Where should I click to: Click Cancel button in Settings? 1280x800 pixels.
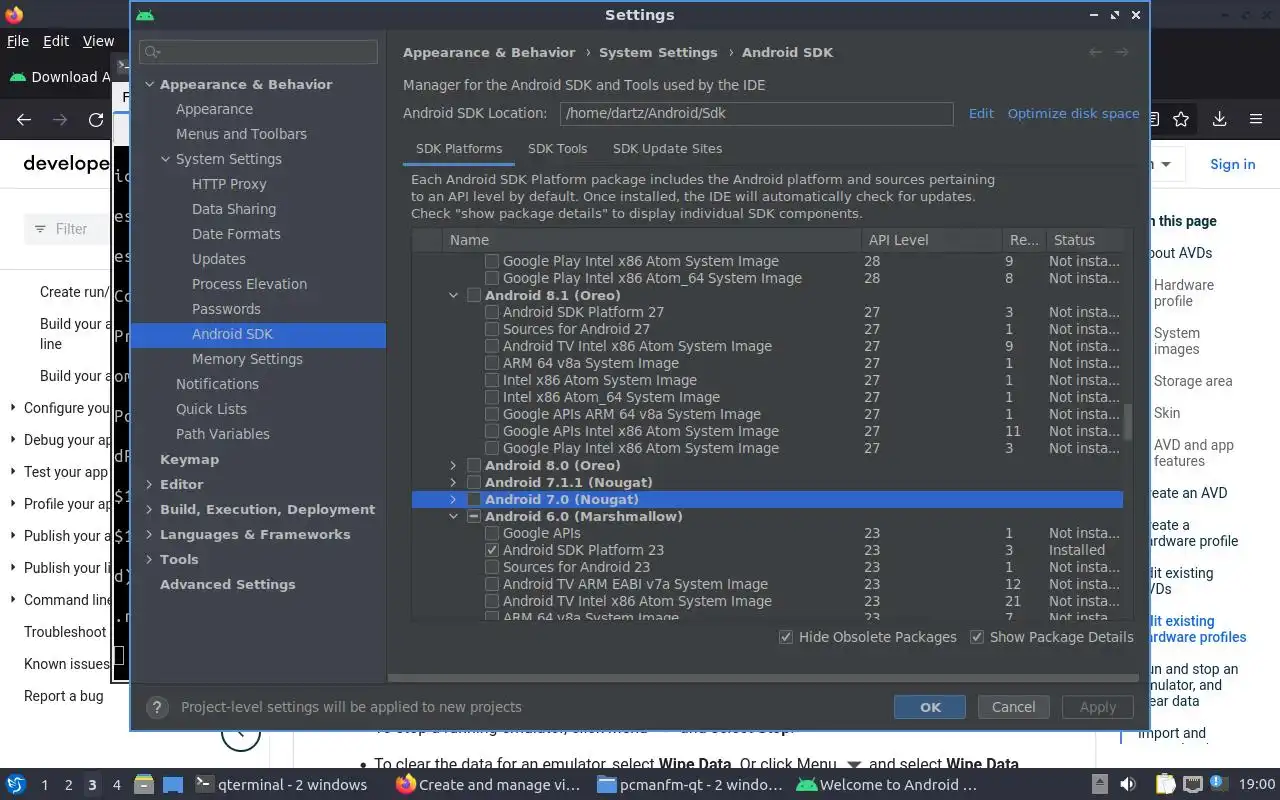(1013, 707)
